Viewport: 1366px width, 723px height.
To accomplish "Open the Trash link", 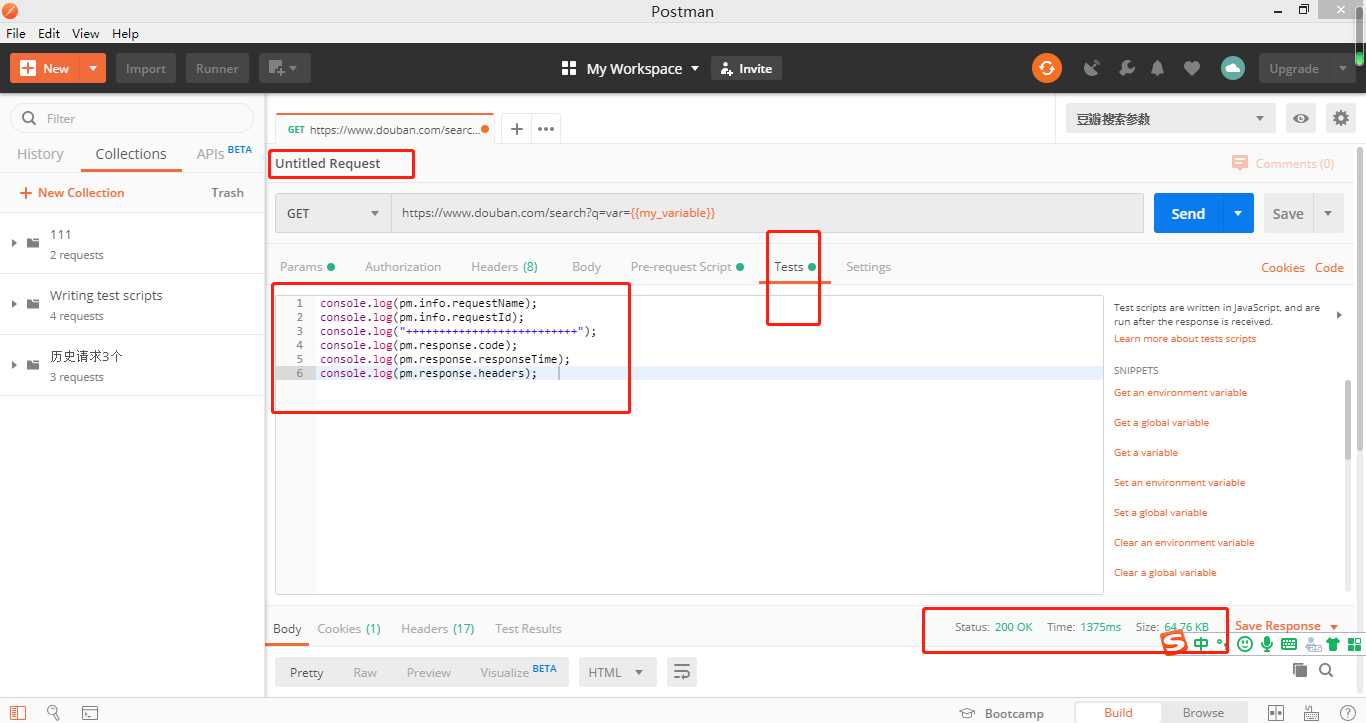I will pyautogui.click(x=227, y=193).
